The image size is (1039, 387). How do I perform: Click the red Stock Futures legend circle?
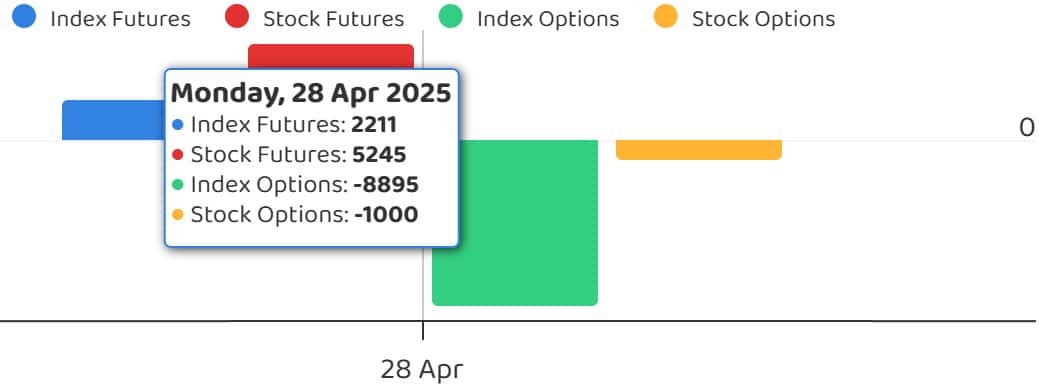pos(237,17)
